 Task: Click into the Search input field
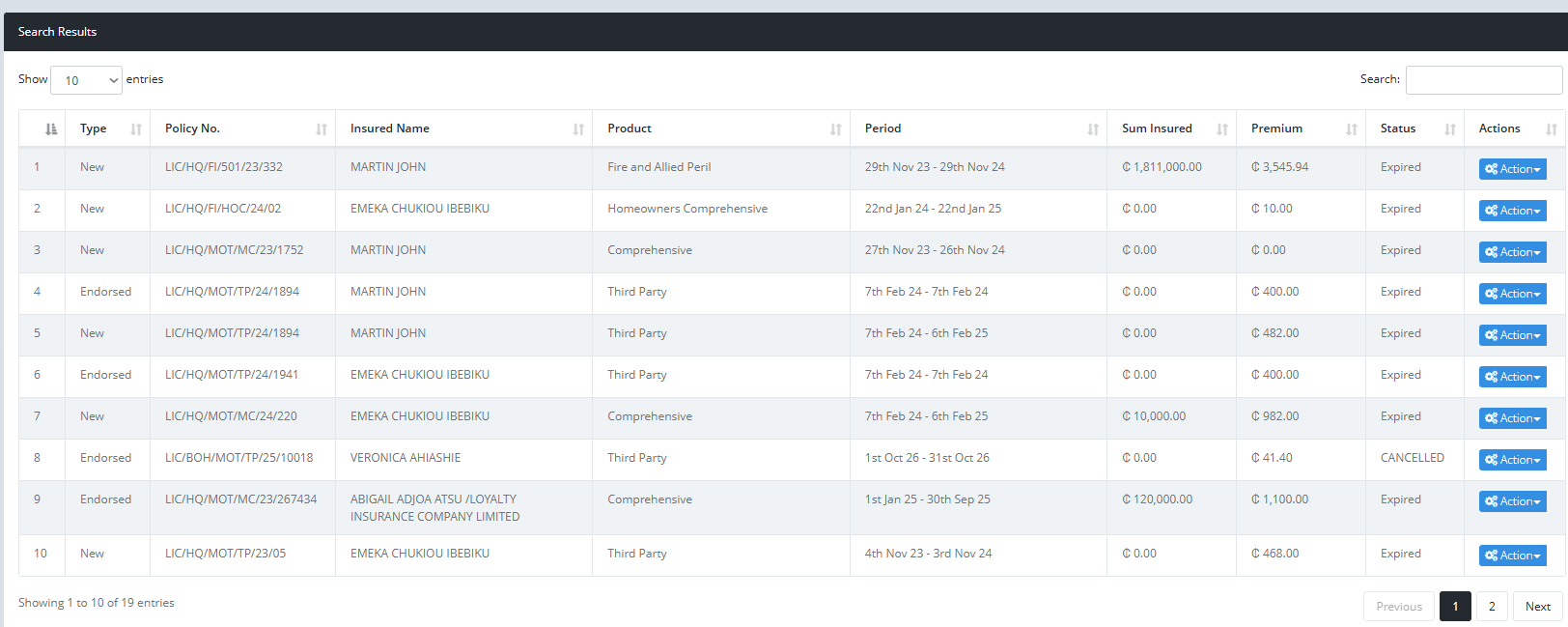click(x=1483, y=80)
